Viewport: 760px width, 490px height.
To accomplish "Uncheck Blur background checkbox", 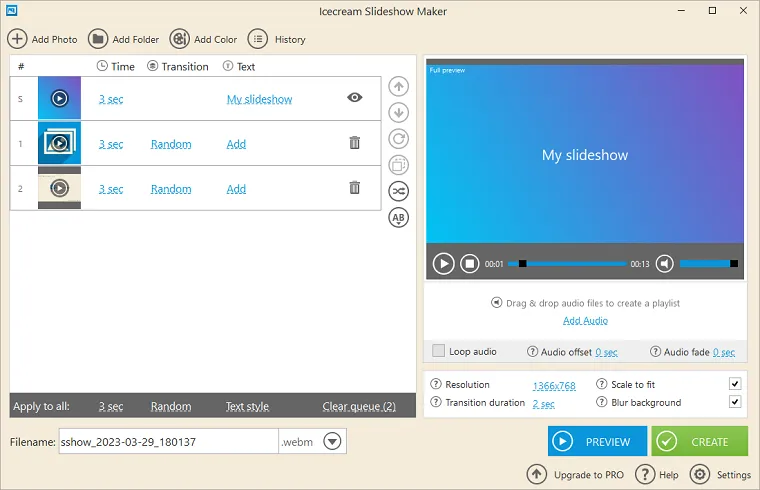I will [735, 402].
